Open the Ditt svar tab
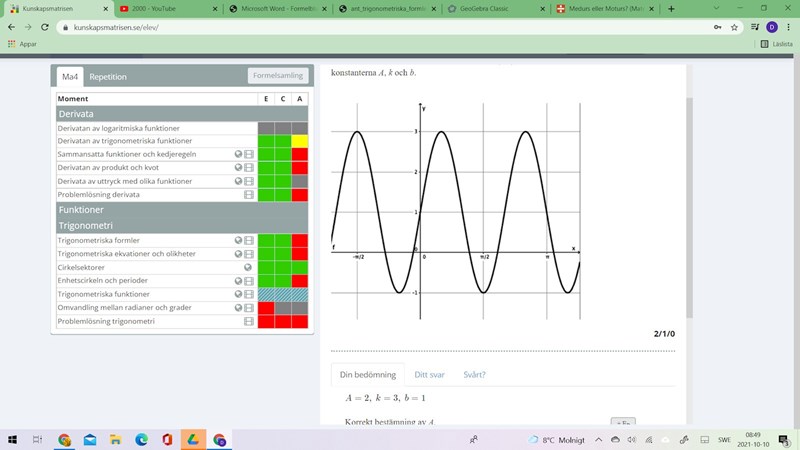The width and height of the screenshot is (800, 450). tap(428, 375)
